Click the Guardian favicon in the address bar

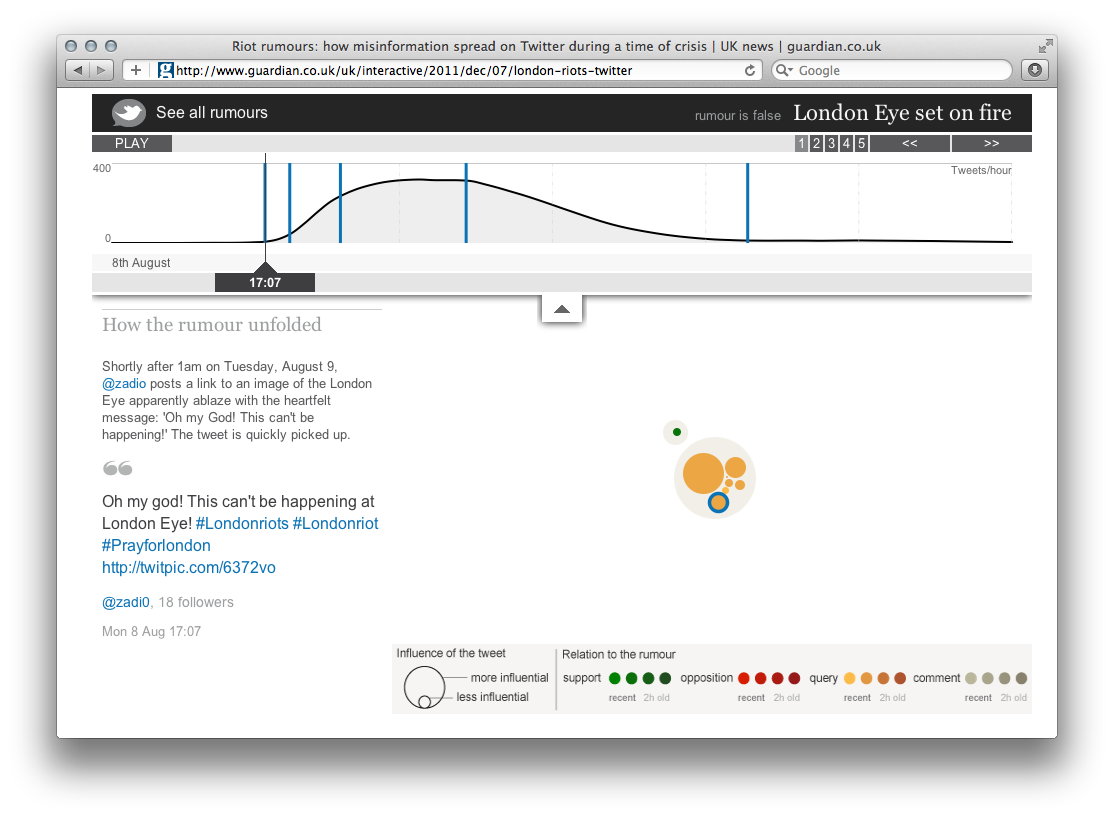(x=166, y=70)
